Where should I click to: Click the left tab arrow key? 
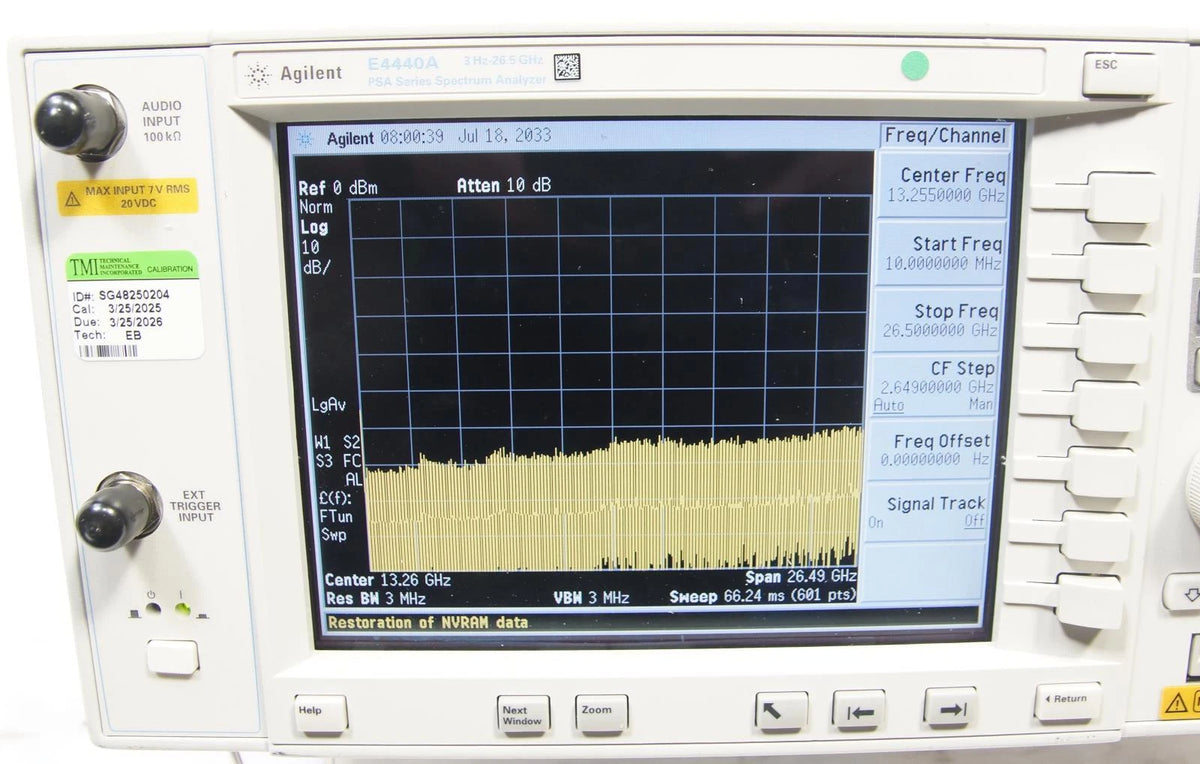[859, 710]
